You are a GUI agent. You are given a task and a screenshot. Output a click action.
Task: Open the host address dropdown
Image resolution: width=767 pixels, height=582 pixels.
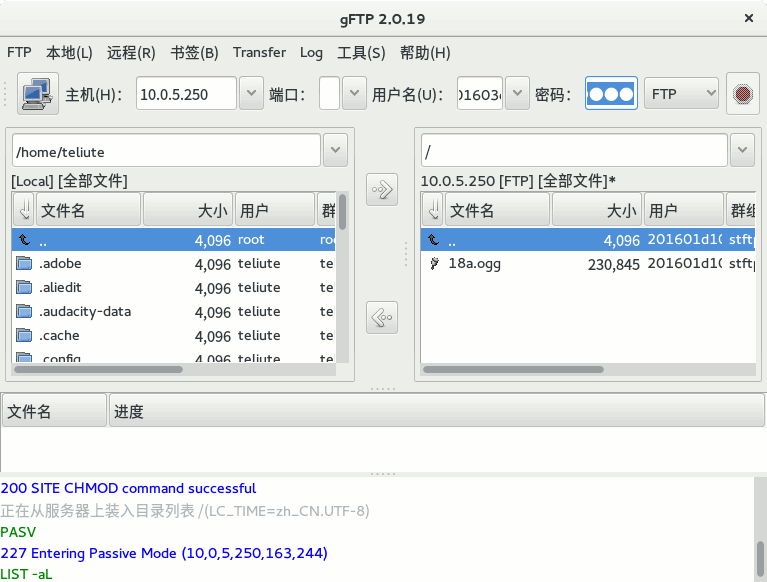click(x=251, y=93)
